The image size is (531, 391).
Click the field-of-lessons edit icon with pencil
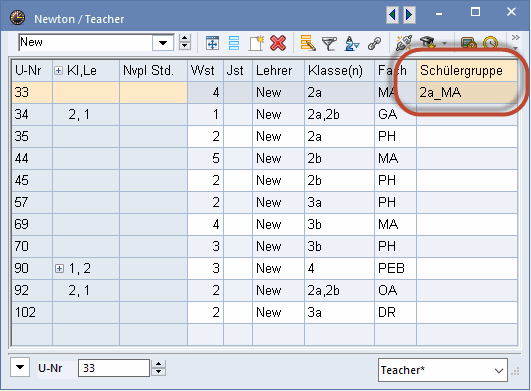click(308, 43)
